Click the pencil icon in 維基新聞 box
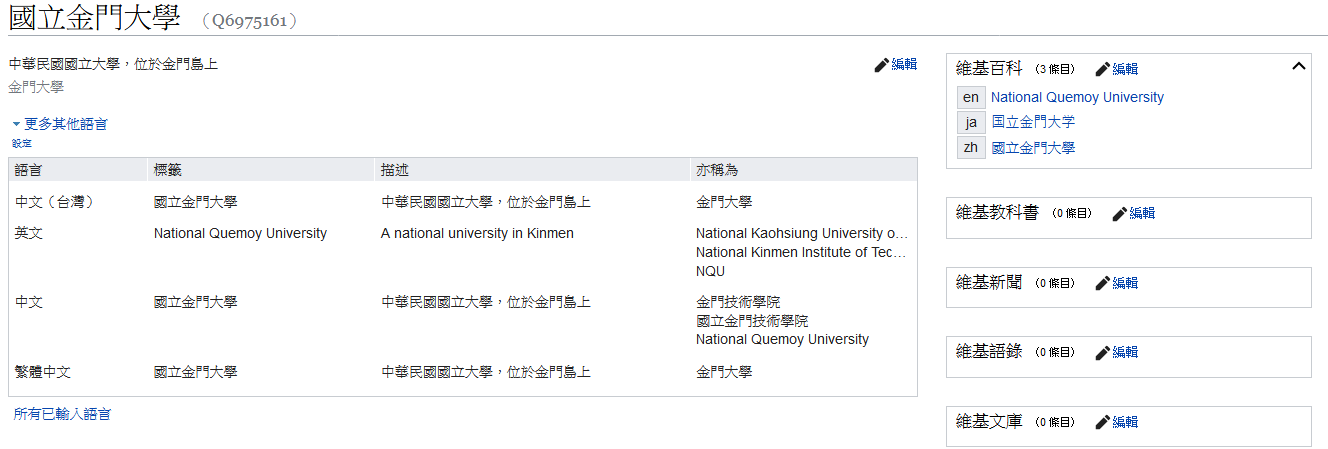Image resolution: width=1328 pixels, height=449 pixels. coord(1103,283)
